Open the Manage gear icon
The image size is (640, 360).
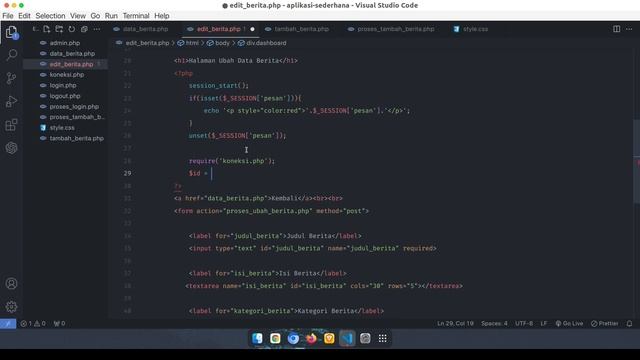click(x=11, y=306)
